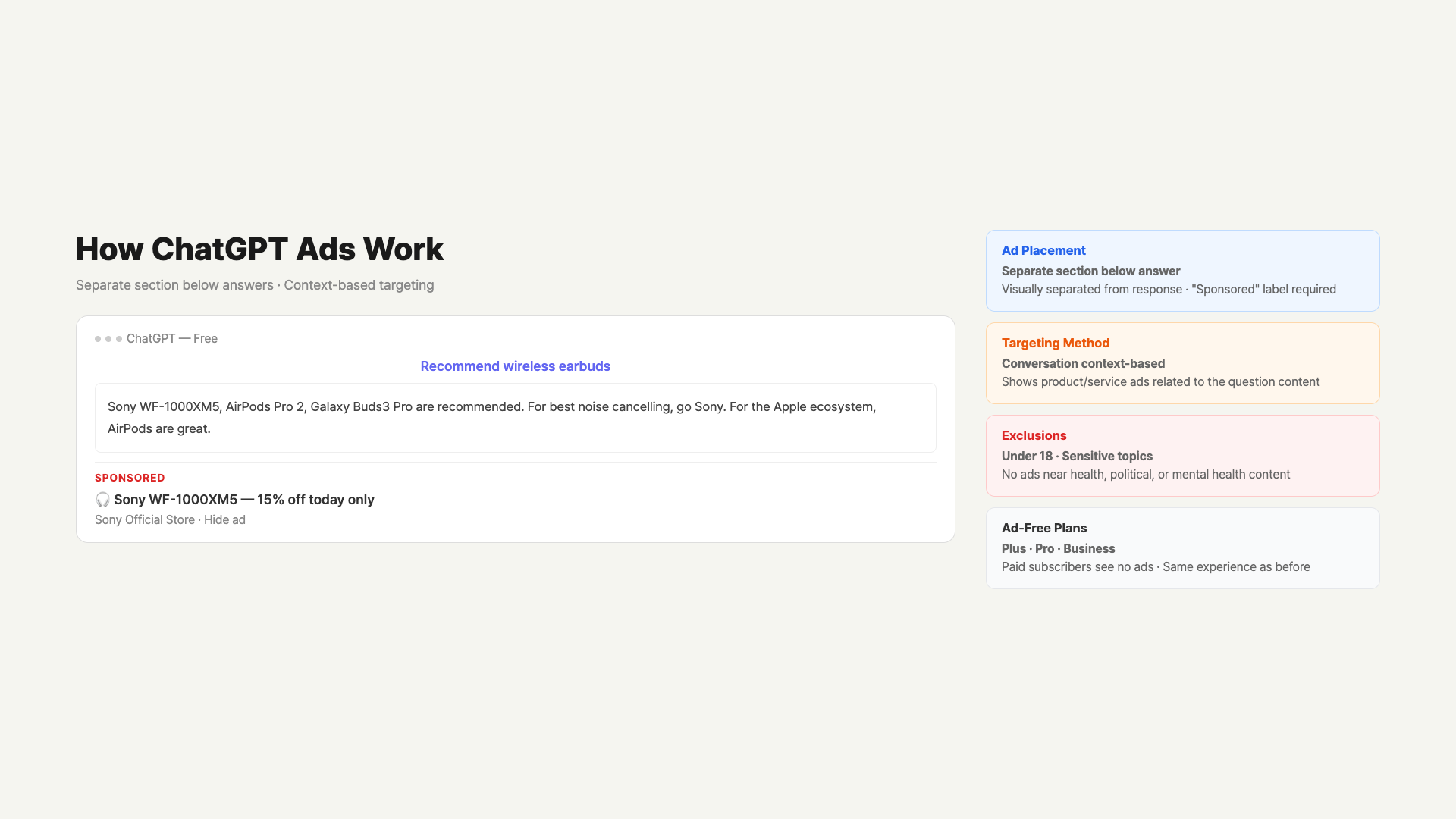Click the 'Recommend wireless earbuds' prompt
Screen dimensions: 1456x819
(515, 366)
